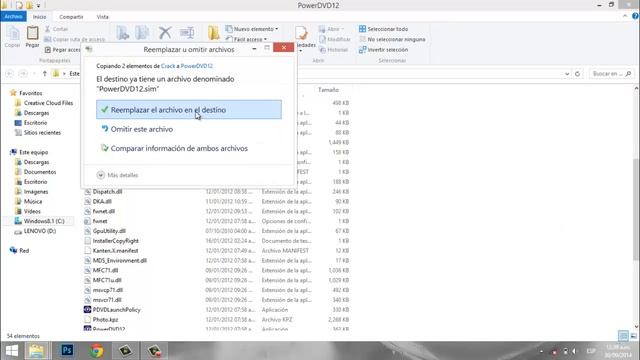
Task: Click the Tamaño column header
Action: (328, 90)
